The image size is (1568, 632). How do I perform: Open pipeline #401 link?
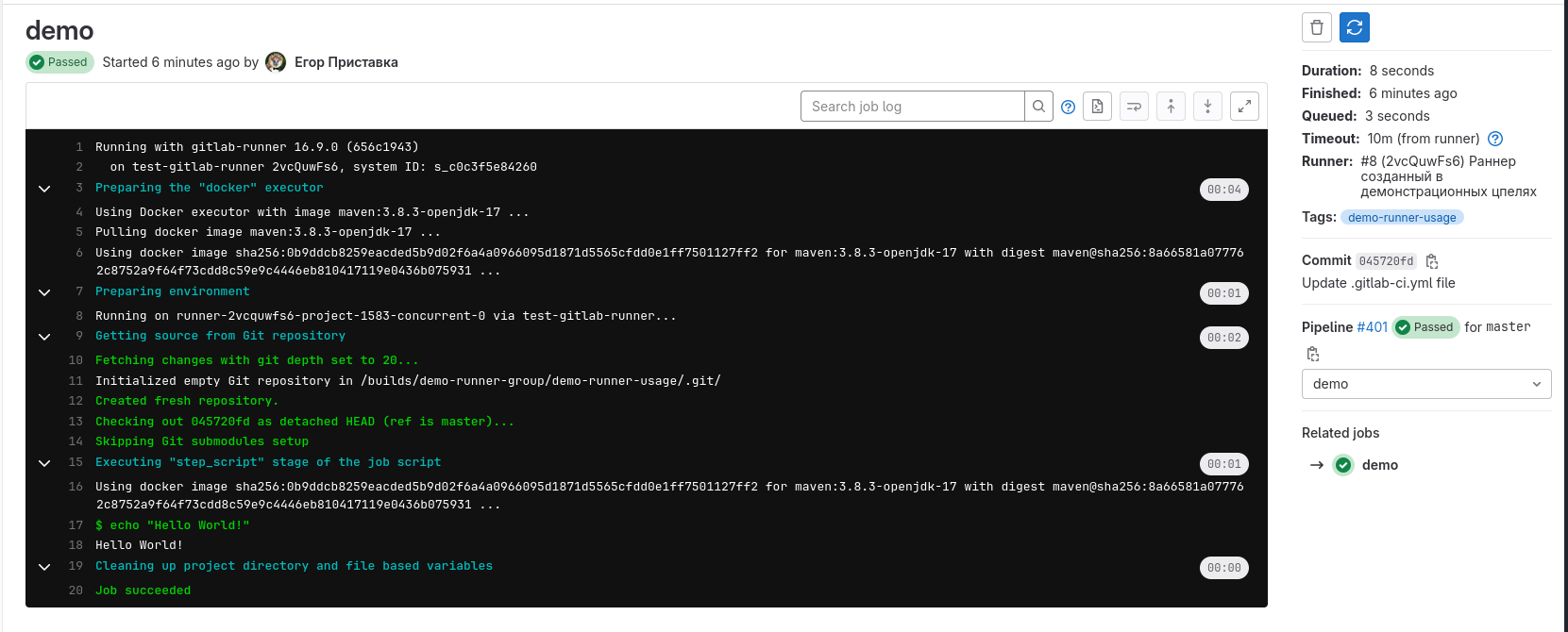click(x=1372, y=327)
